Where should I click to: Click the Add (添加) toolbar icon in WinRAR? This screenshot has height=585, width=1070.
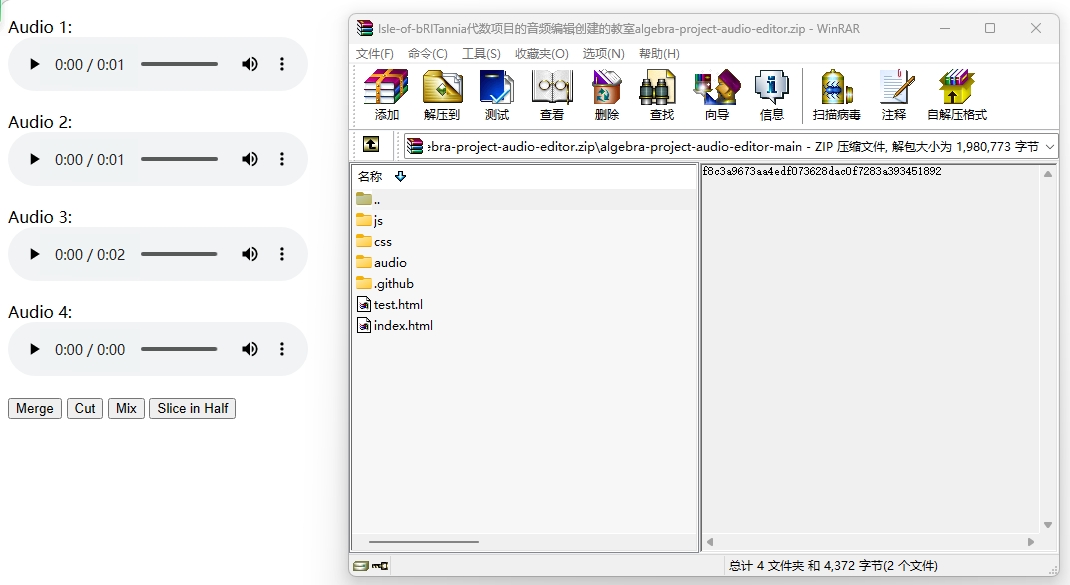click(x=386, y=95)
